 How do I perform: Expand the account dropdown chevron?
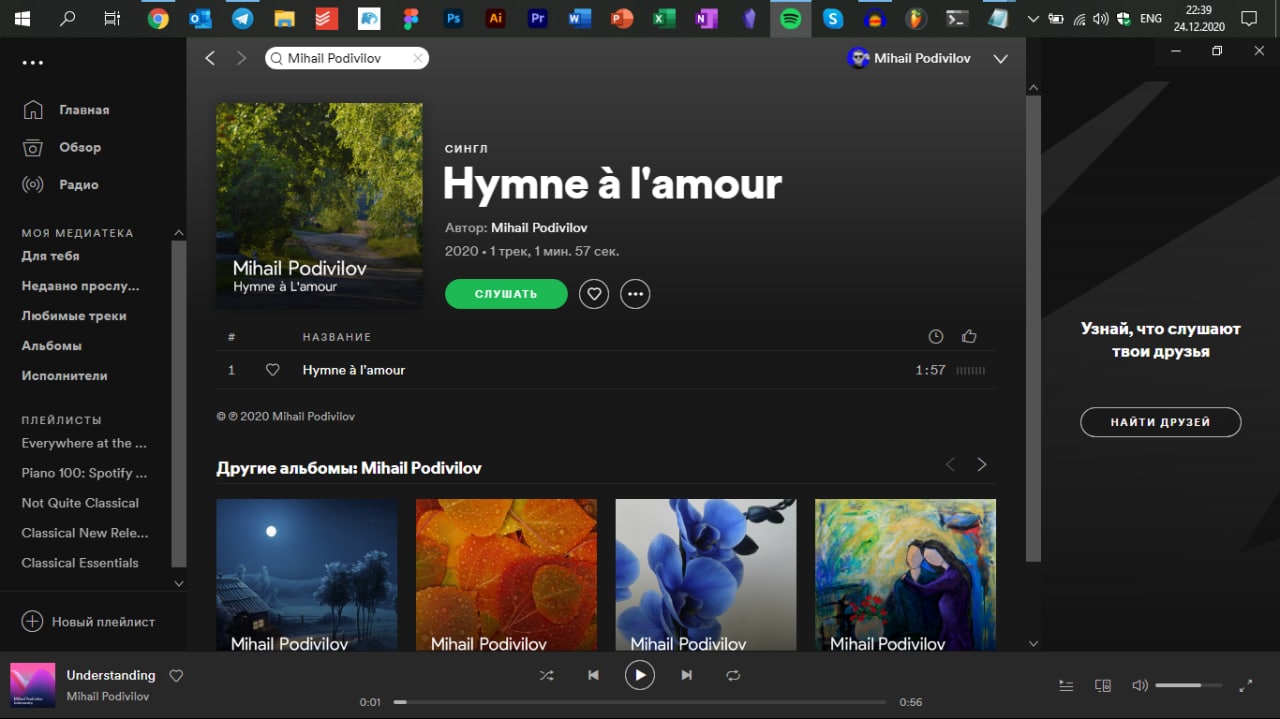click(x=1000, y=59)
